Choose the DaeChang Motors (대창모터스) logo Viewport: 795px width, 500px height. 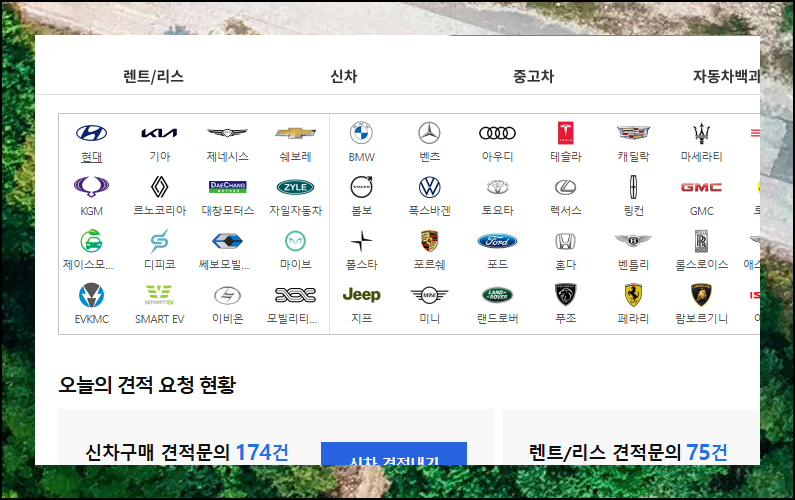[x=228, y=187]
